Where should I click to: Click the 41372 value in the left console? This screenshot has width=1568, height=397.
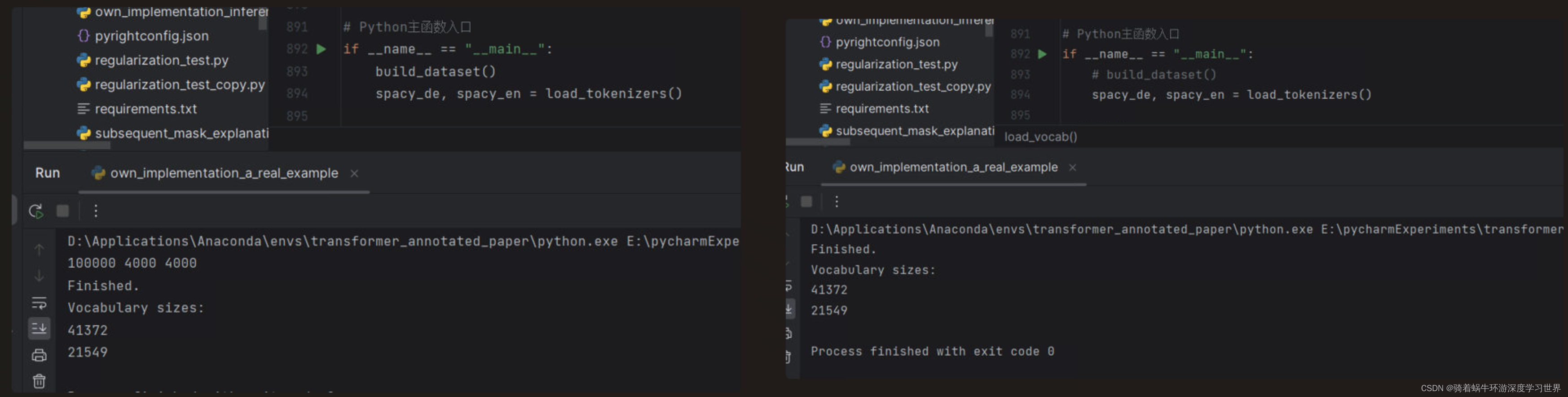(88, 331)
